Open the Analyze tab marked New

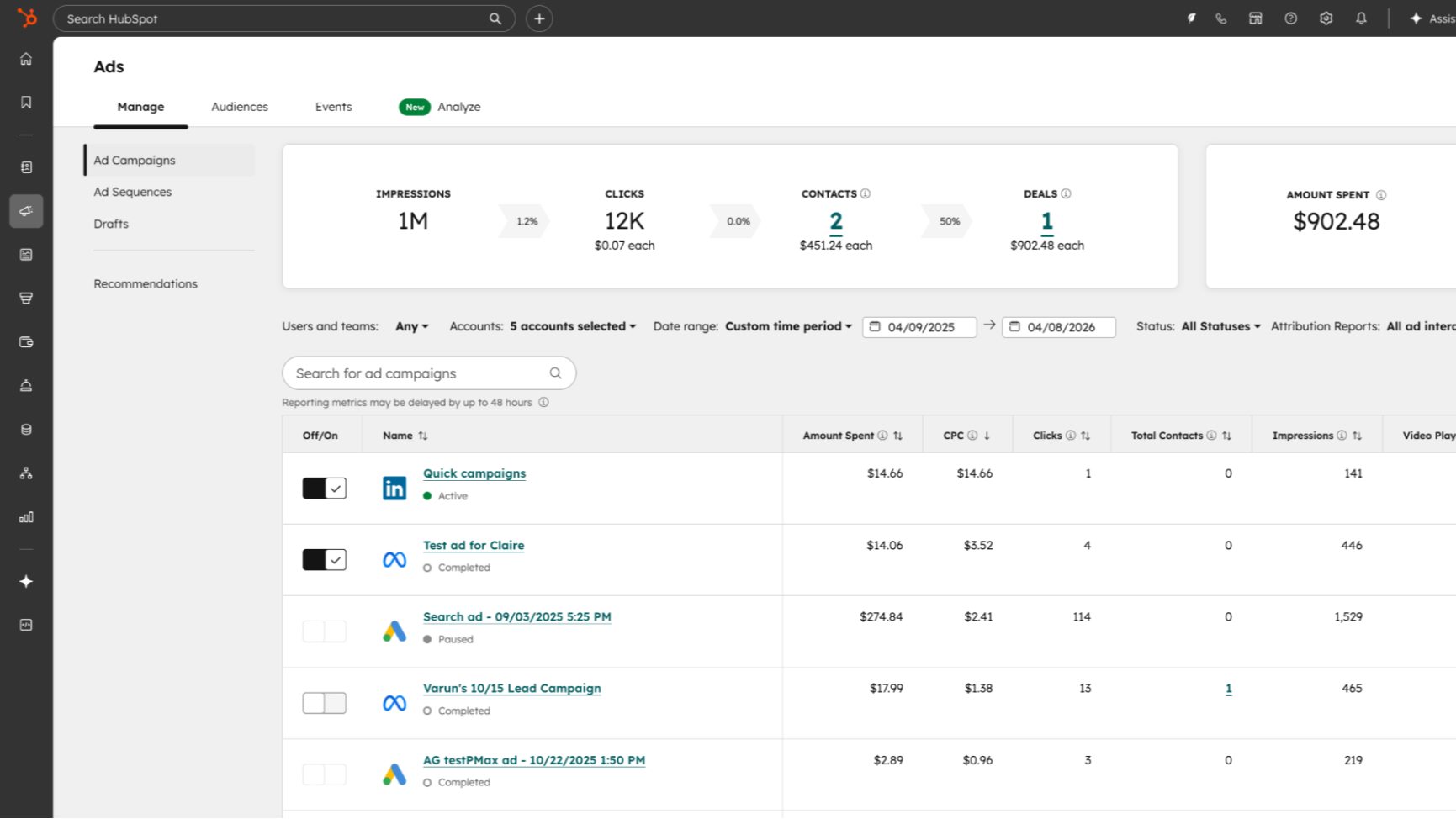point(459,107)
